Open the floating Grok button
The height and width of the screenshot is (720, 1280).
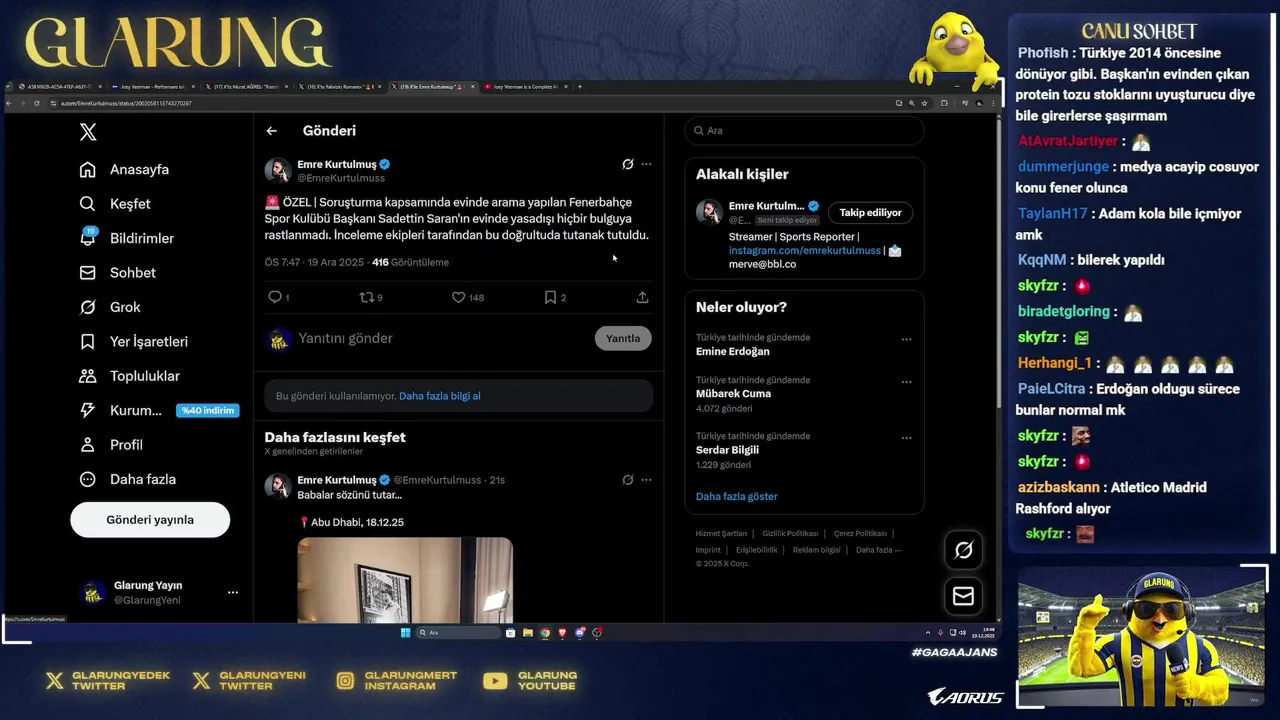963,550
